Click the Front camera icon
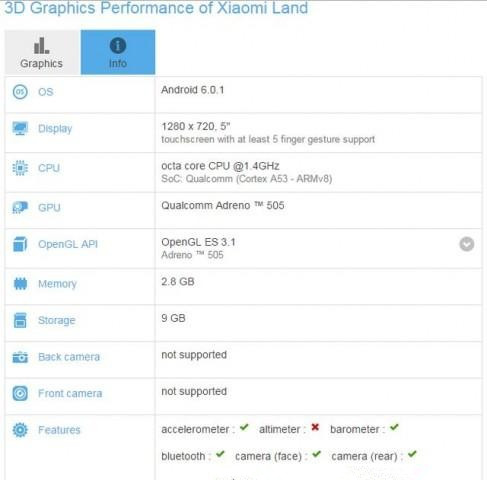Image resolution: width=487 pixels, height=480 pixels. click(20, 393)
